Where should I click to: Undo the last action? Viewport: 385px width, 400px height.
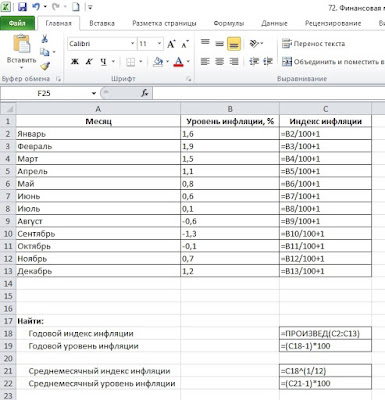tap(36, 6)
